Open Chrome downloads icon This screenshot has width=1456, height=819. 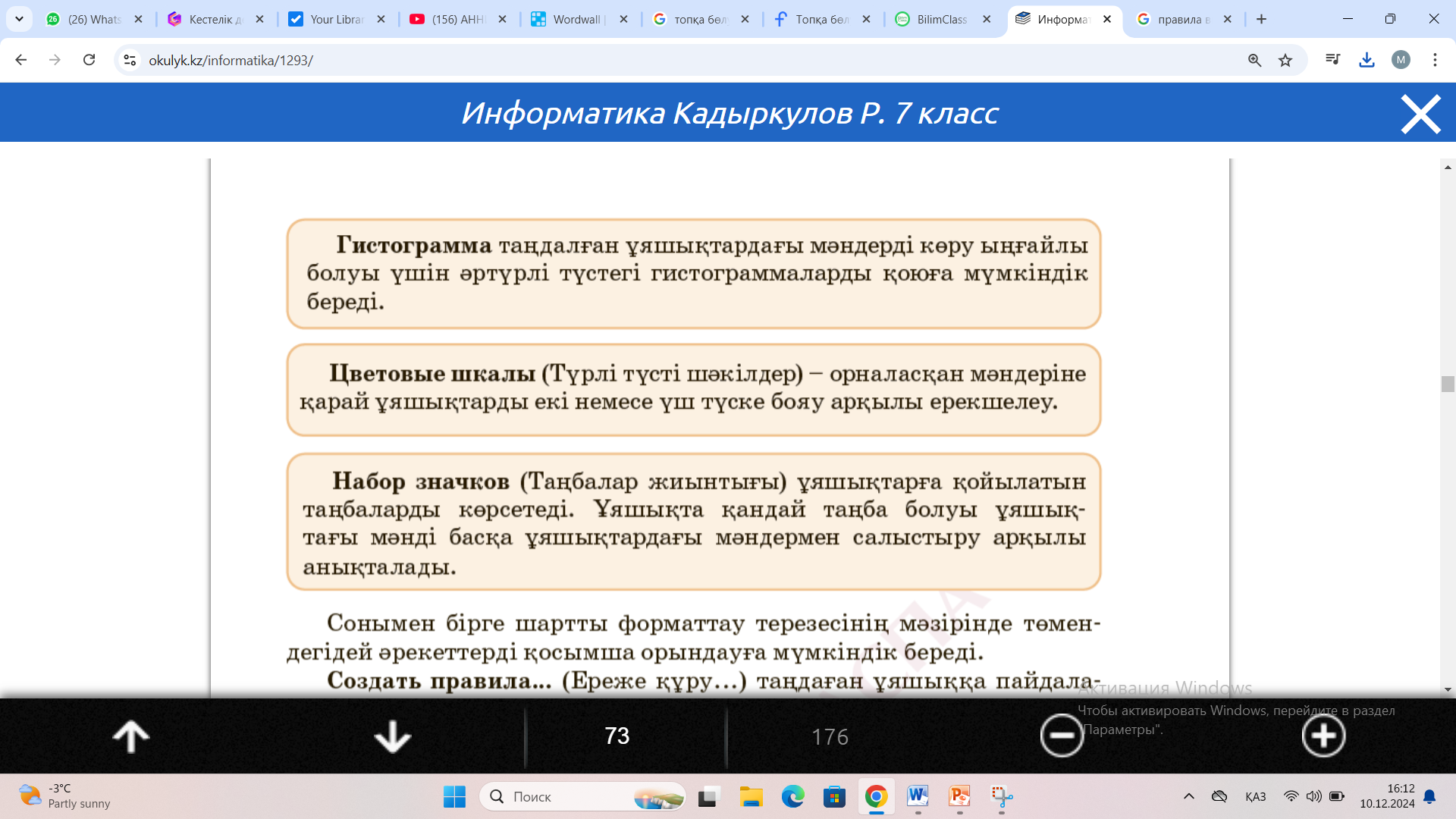1367,60
